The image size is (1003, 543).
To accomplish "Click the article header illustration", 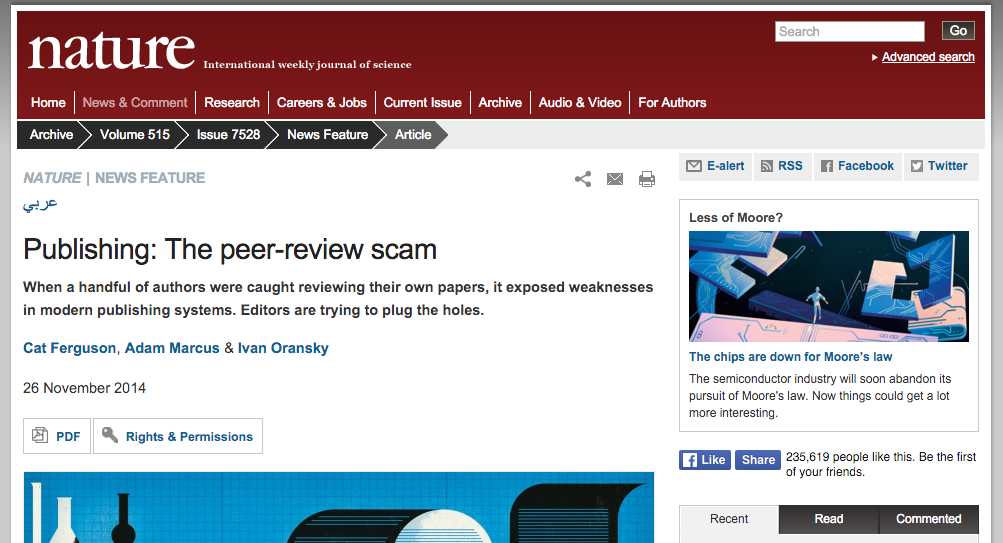I will tap(338, 507).
